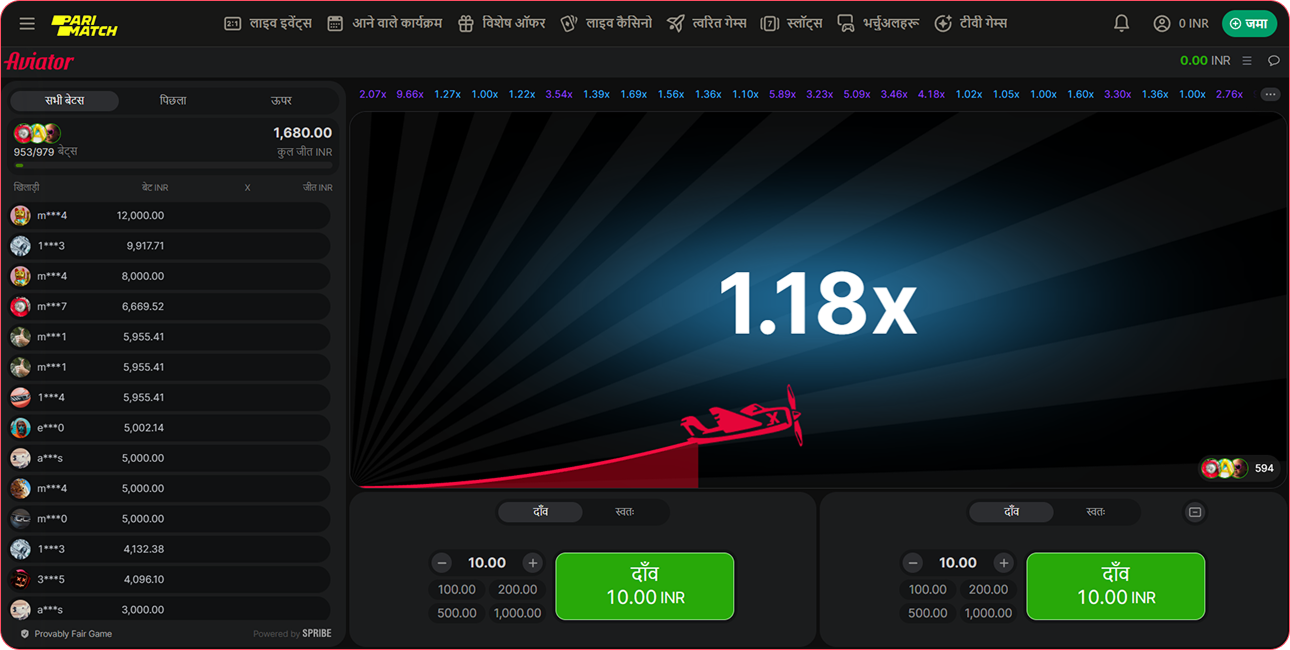1290x650 pixels.
Task: Open भर्चुअलहरू menu item
Action: click(878, 23)
